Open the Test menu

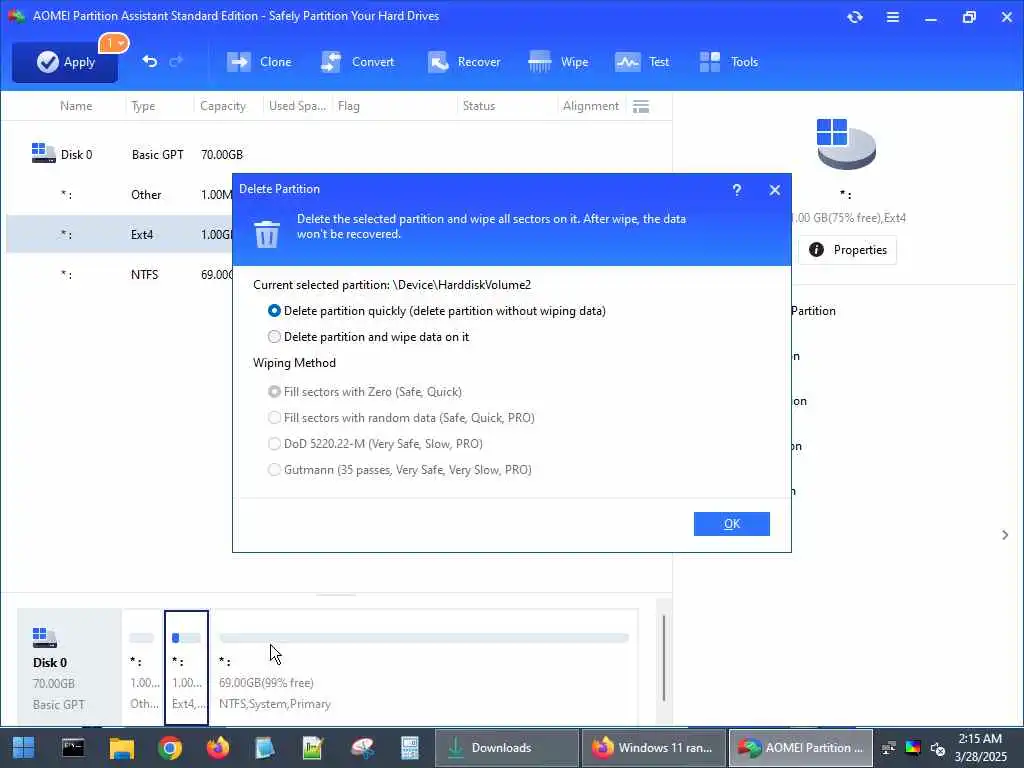(642, 62)
